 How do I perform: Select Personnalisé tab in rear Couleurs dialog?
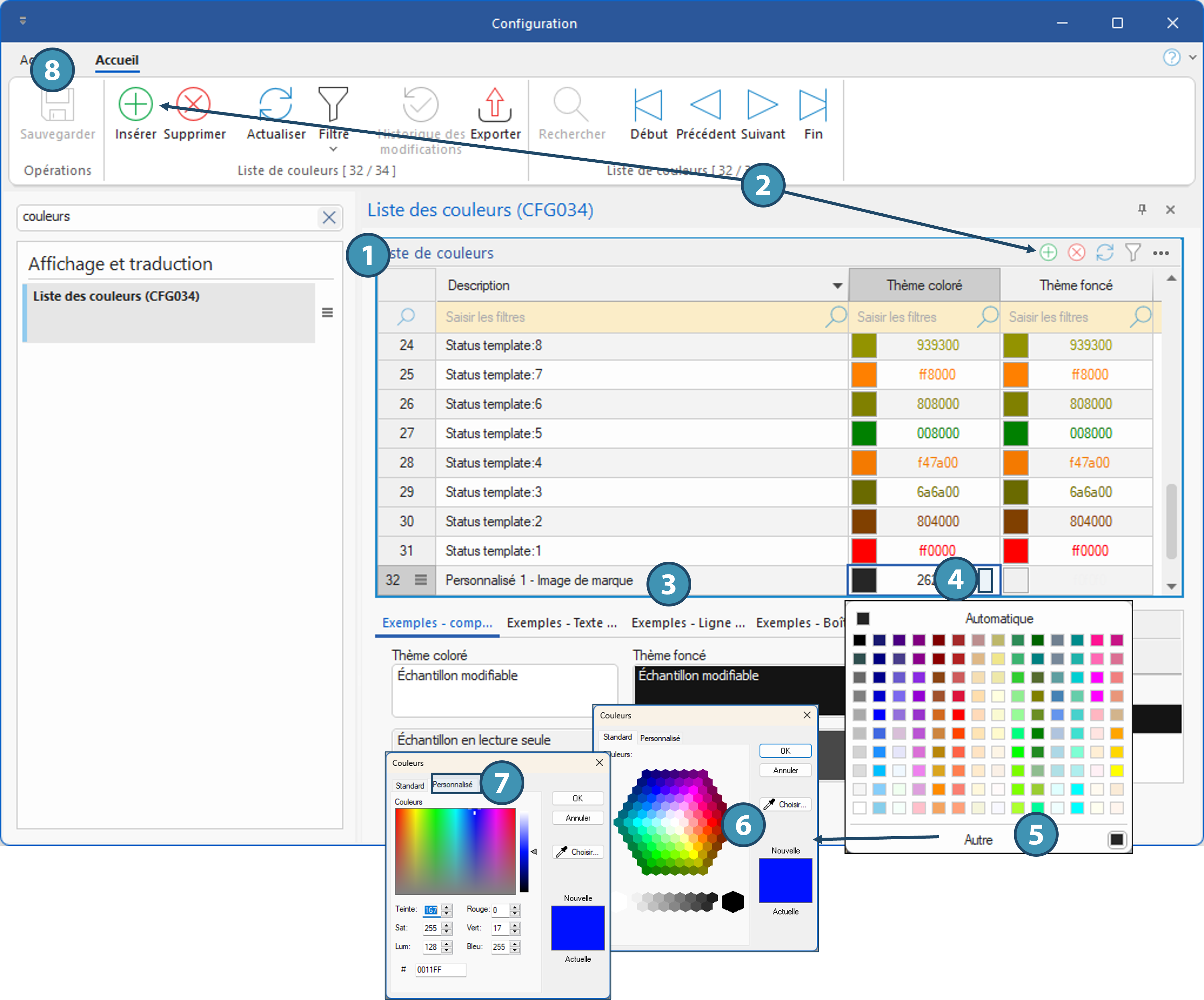coord(660,738)
